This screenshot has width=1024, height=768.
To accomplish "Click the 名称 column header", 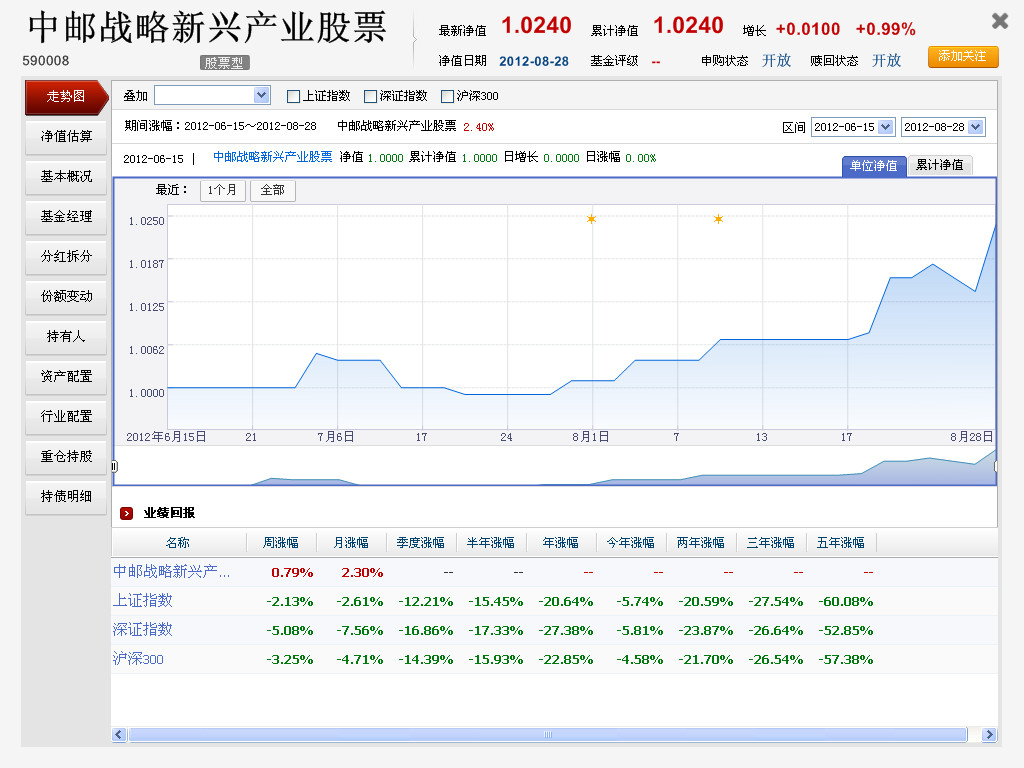I will tap(178, 543).
